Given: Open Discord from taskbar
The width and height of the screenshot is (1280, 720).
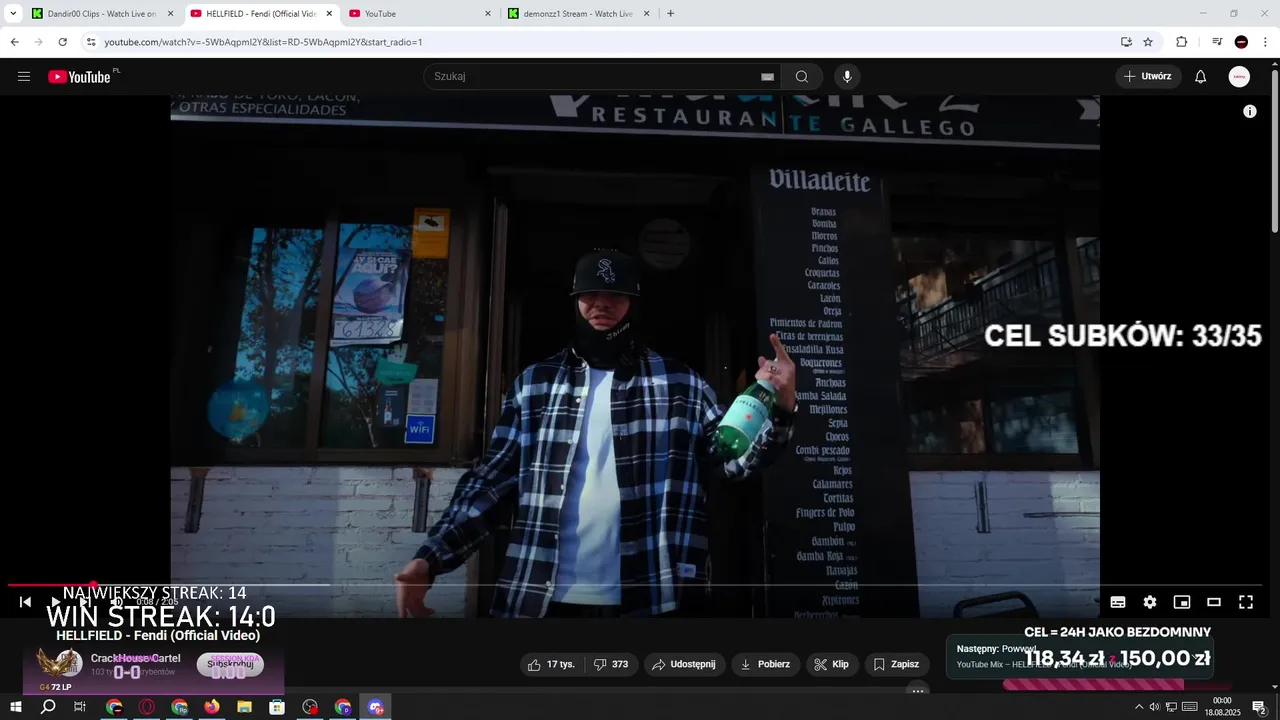Looking at the screenshot, I should (375, 707).
